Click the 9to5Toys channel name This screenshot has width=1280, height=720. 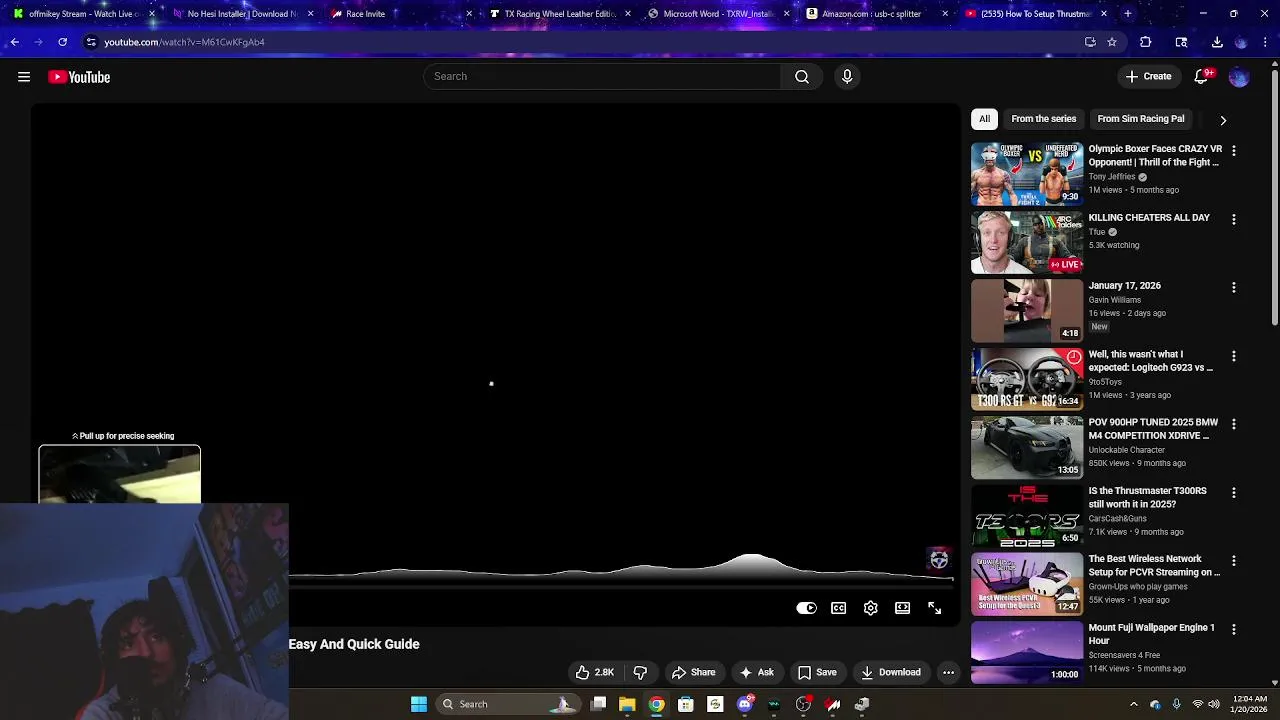[1105, 382]
